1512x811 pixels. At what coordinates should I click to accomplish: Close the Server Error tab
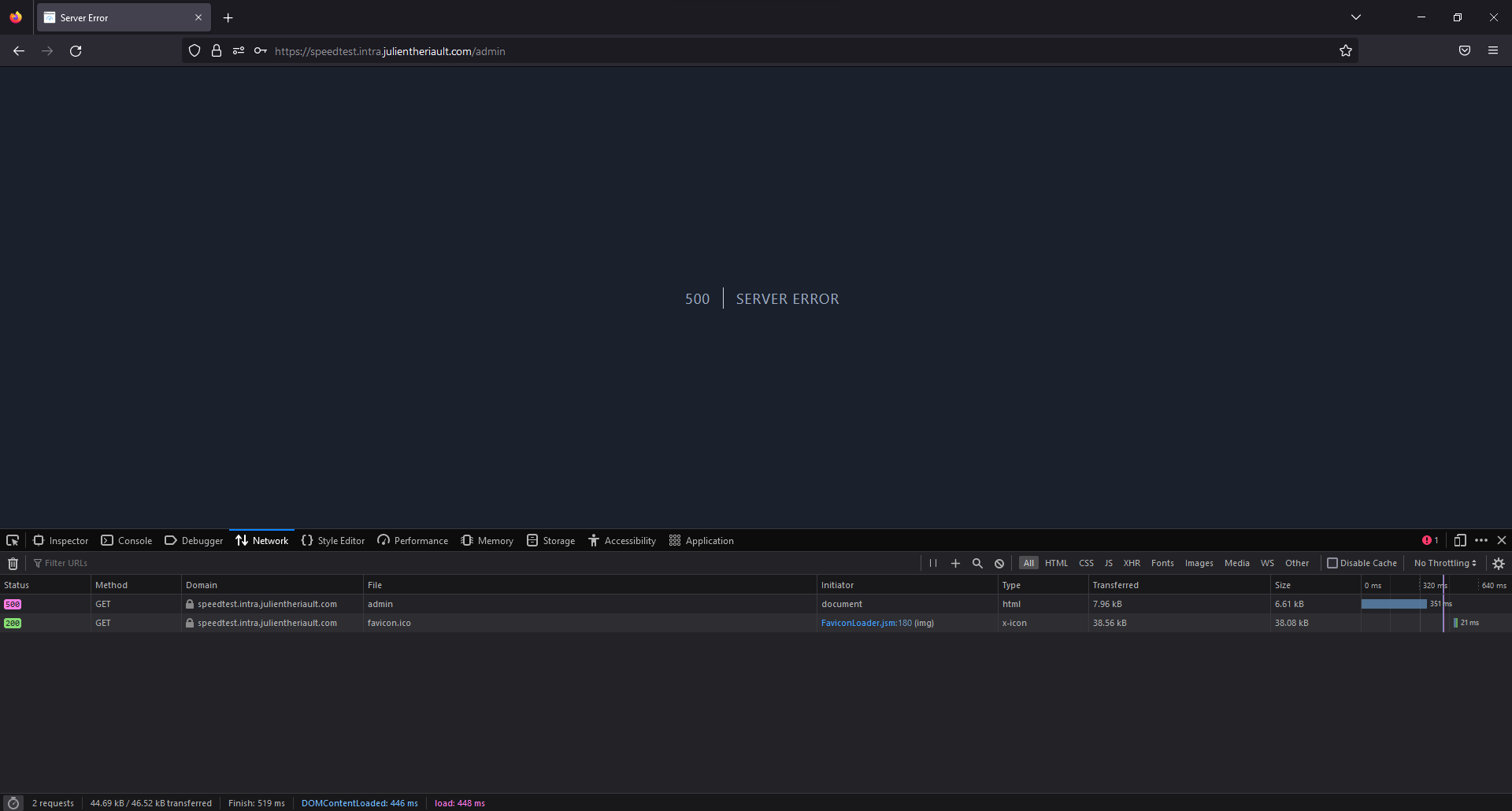click(198, 18)
